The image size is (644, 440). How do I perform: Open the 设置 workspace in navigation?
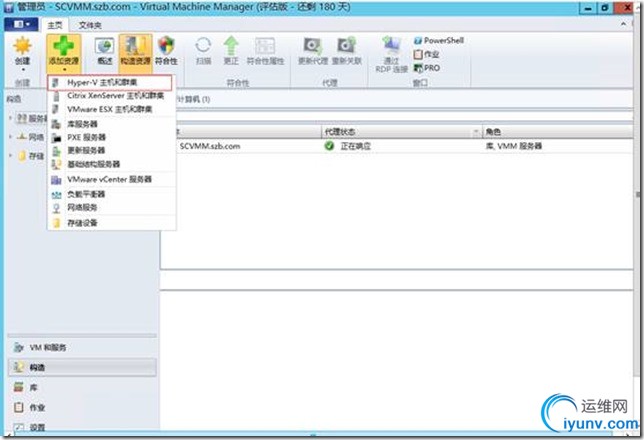tap(82, 427)
